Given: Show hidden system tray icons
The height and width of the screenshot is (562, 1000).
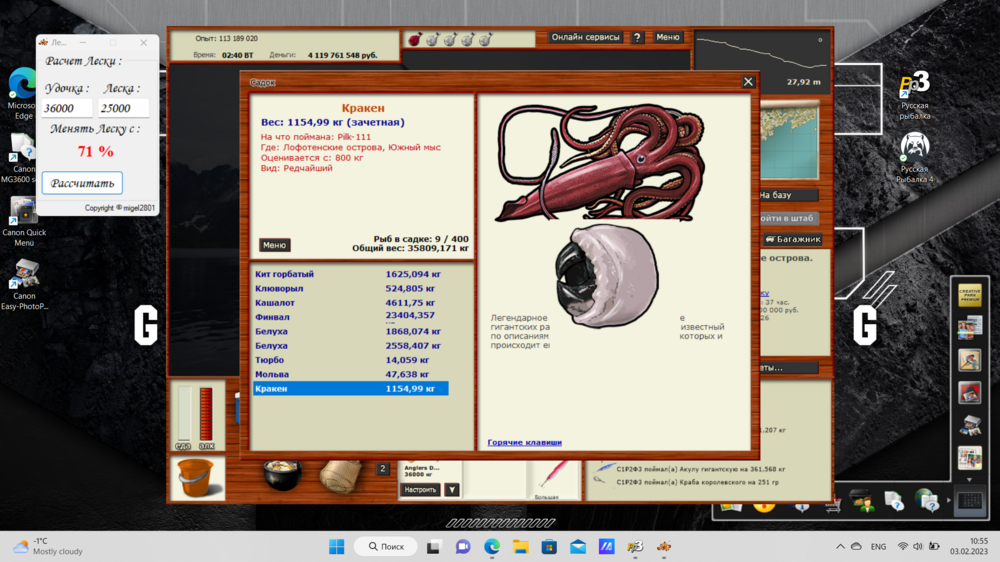Looking at the screenshot, I should [840, 547].
